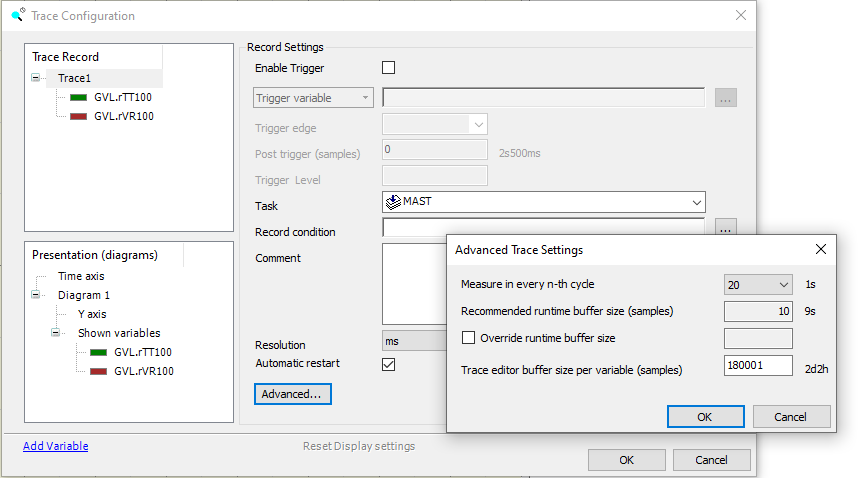Click the Advanced... button
Image resolution: width=859 pixels, height=478 pixels.
pos(291,394)
